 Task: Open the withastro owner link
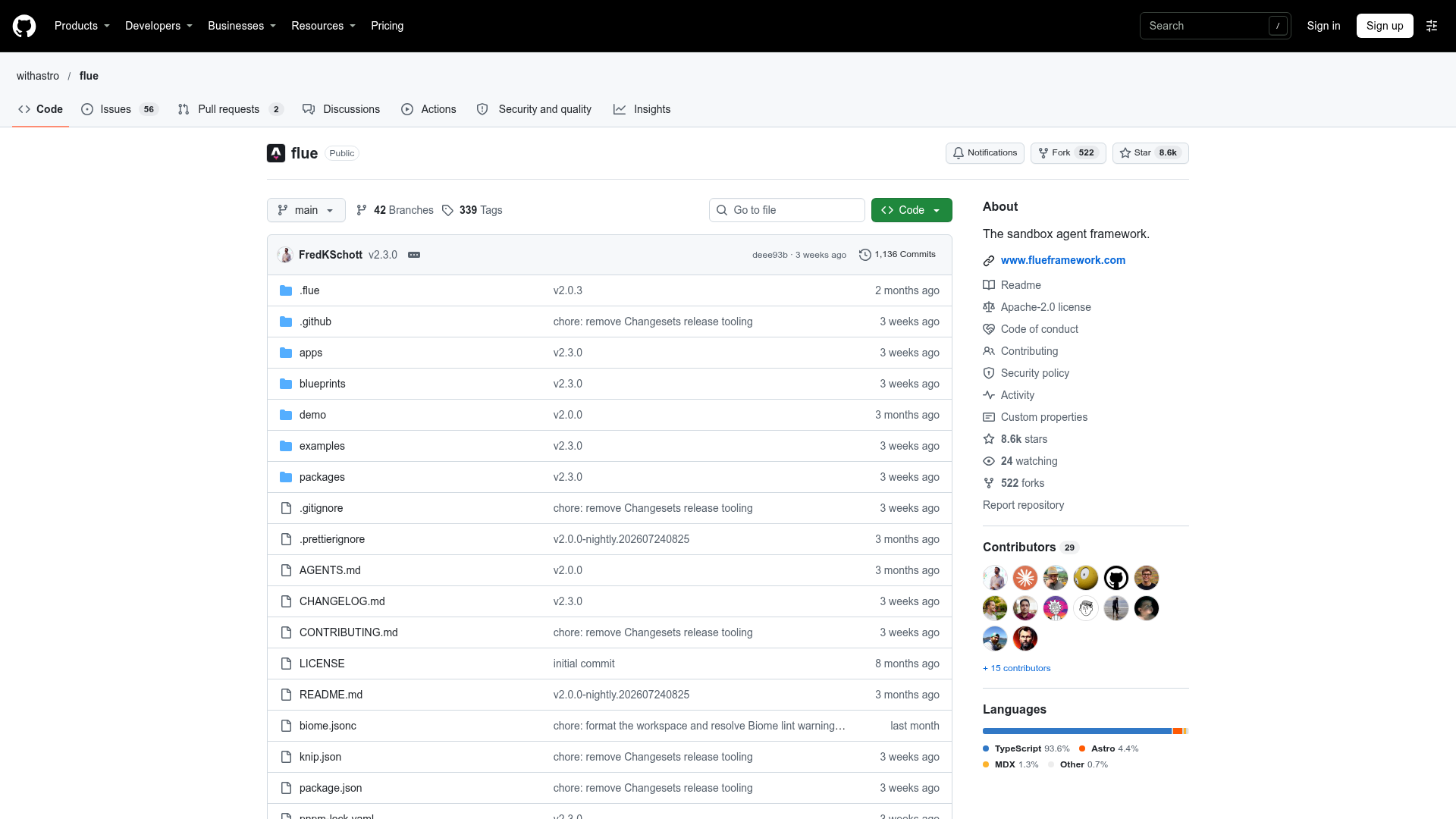[x=38, y=76]
